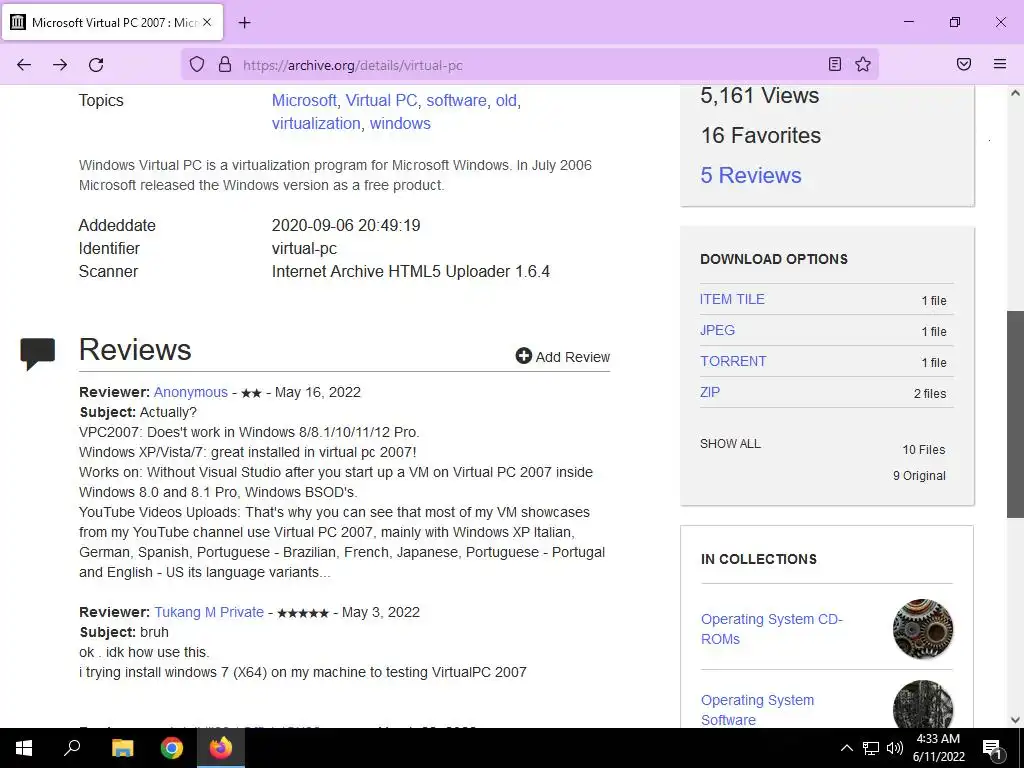This screenshot has width=1024, height=768.
Task: Click the Operating System Software collection thumbnail
Action: point(922,704)
